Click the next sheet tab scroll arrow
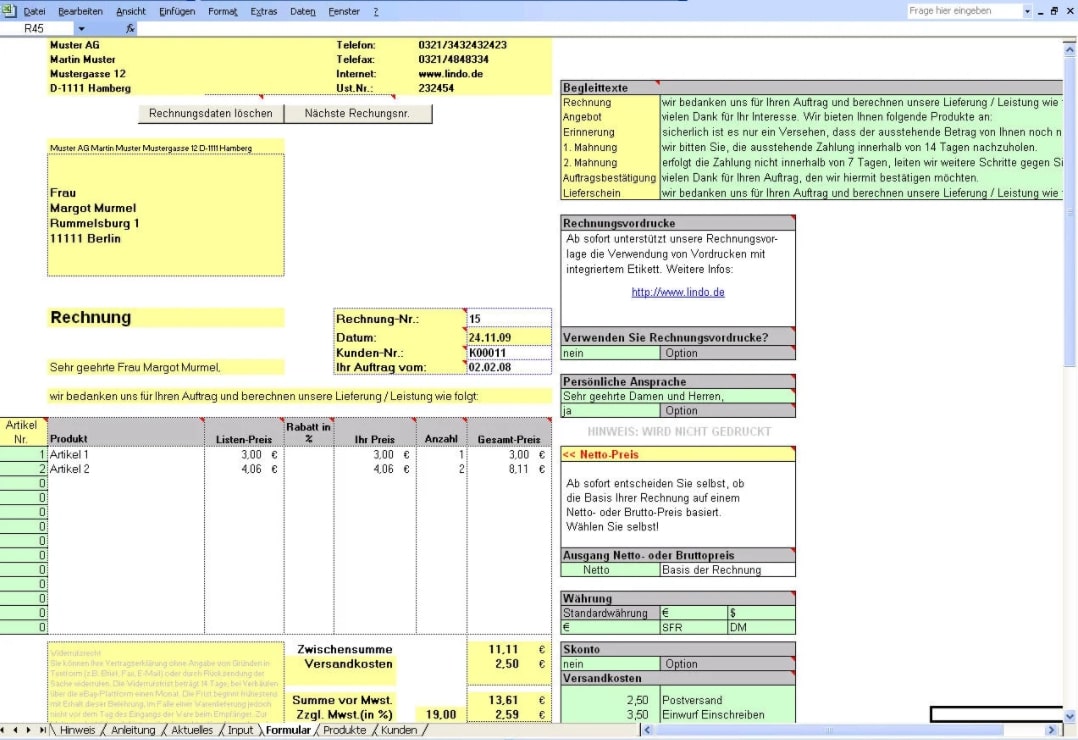 [28, 730]
